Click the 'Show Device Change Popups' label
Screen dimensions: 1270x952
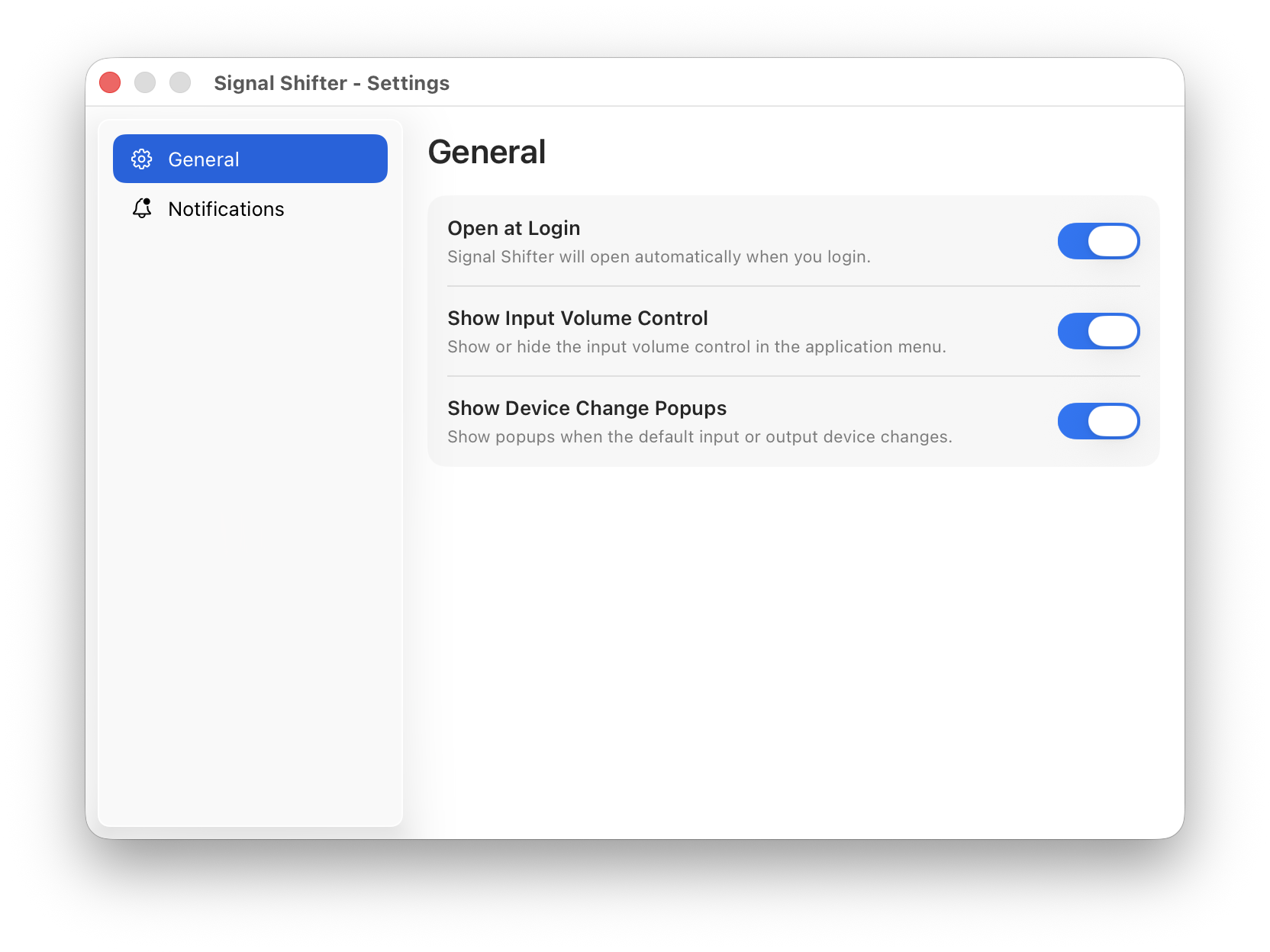tap(587, 408)
